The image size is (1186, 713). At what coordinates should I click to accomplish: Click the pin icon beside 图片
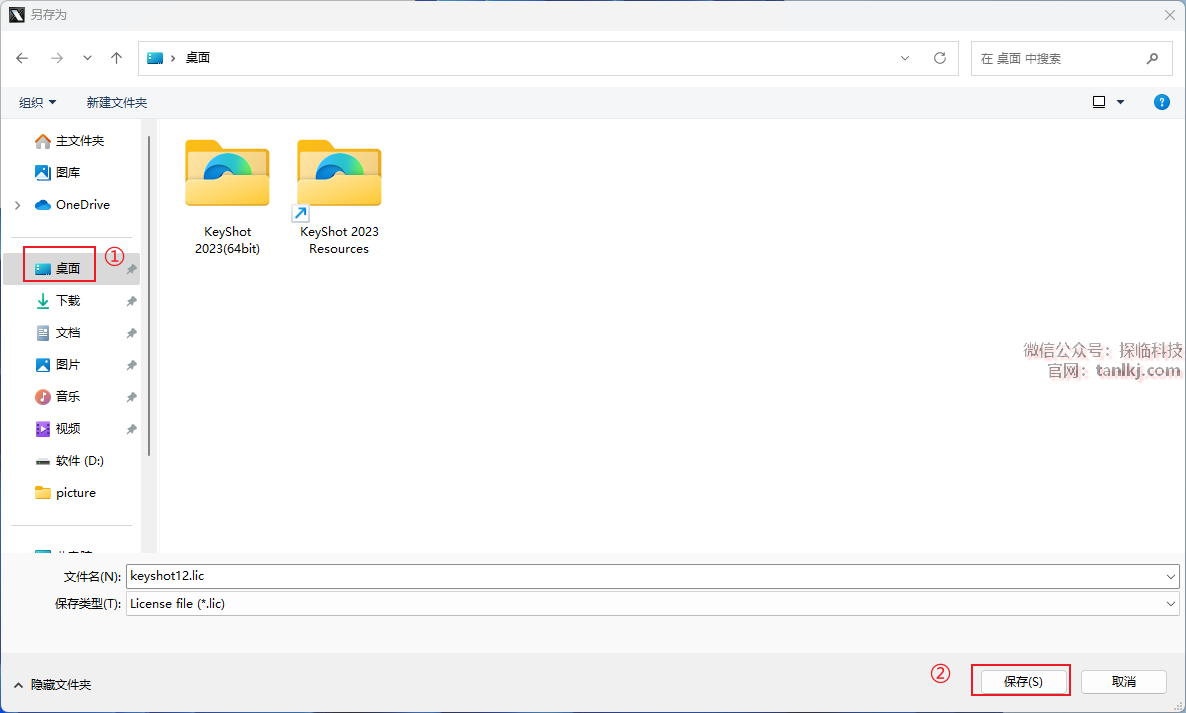click(x=131, y=365)
